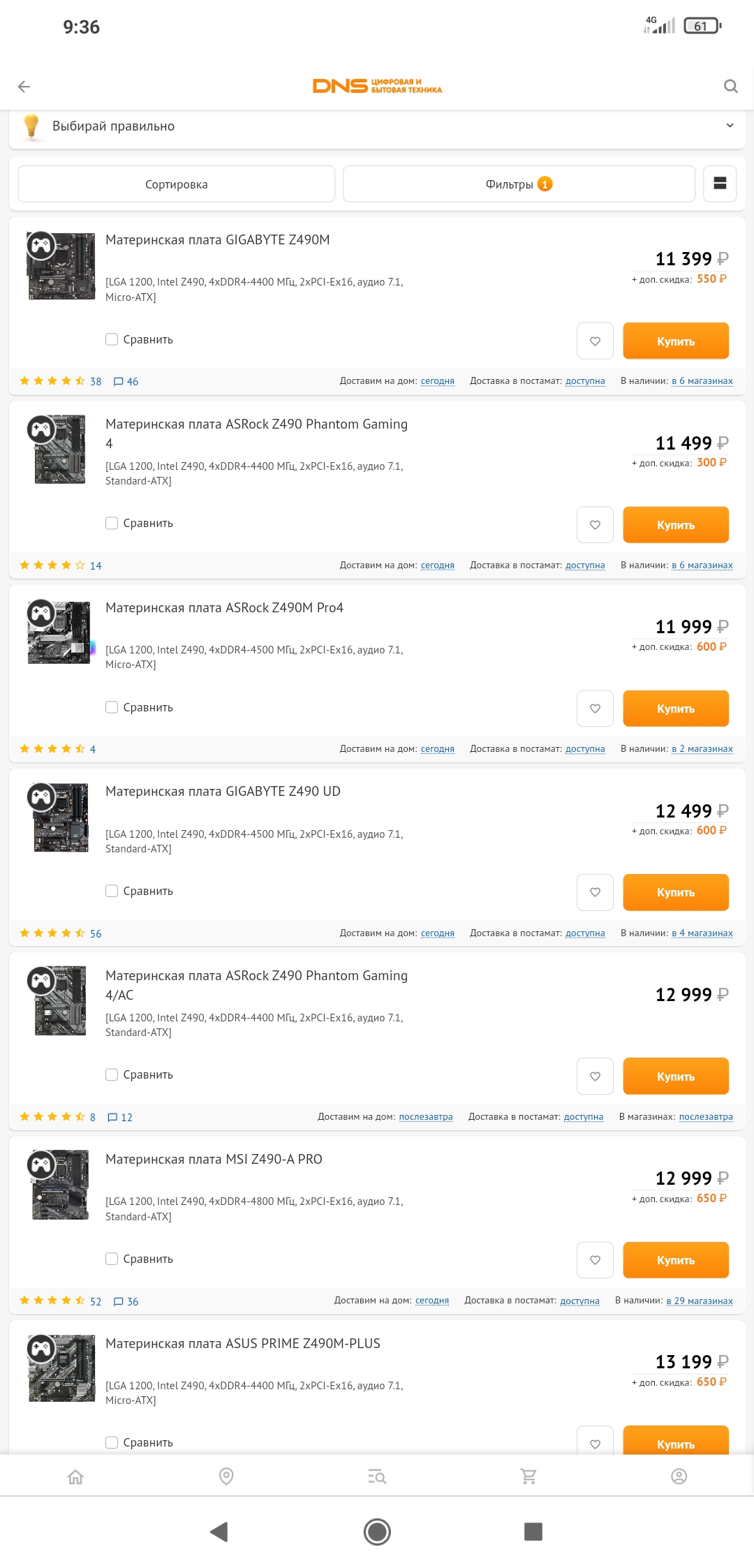Open the Фильтры filter panel
This screenshot has width=754, height=1568.
coord(519,184)
